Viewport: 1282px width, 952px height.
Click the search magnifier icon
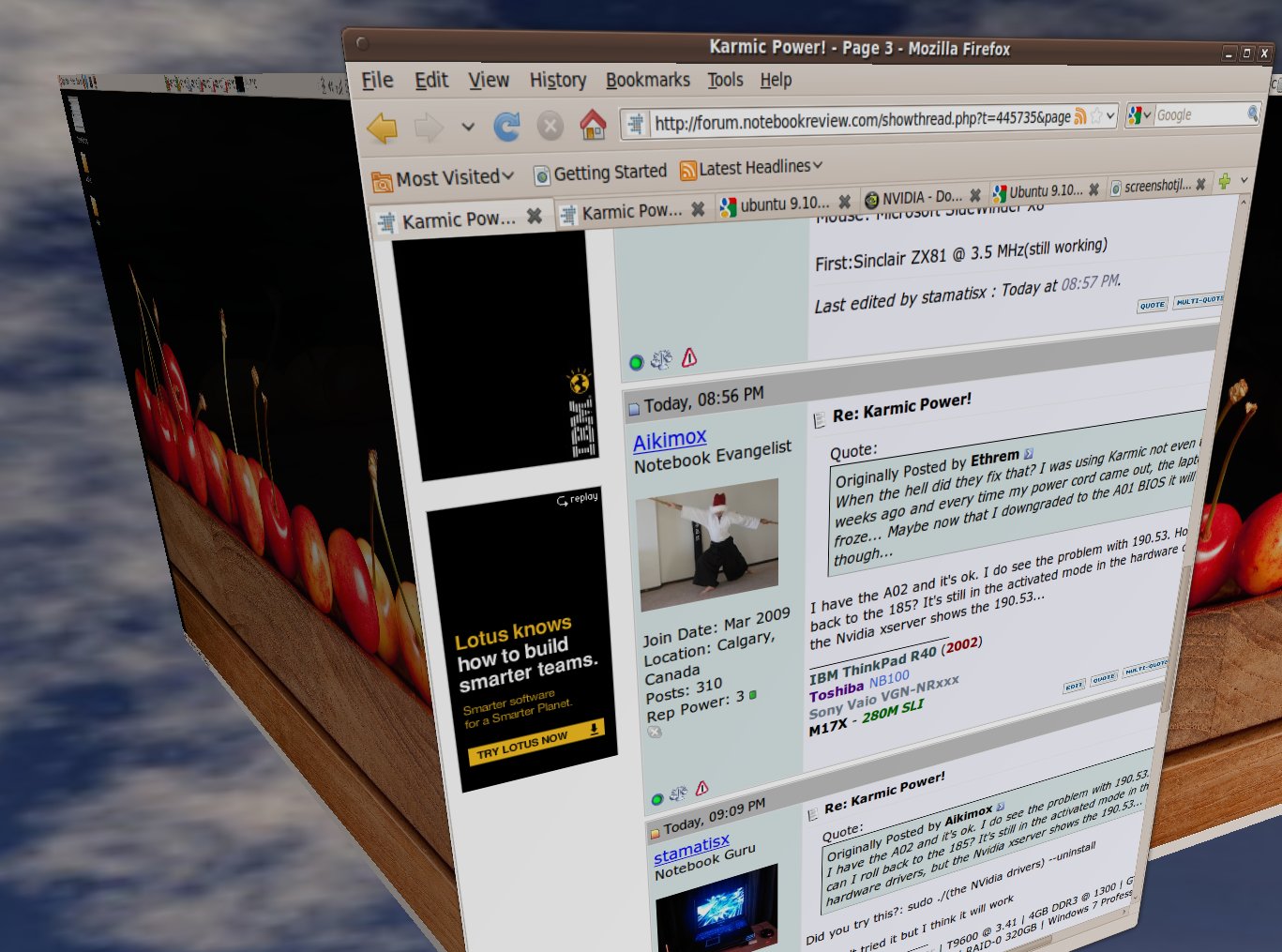point(1253,113)
